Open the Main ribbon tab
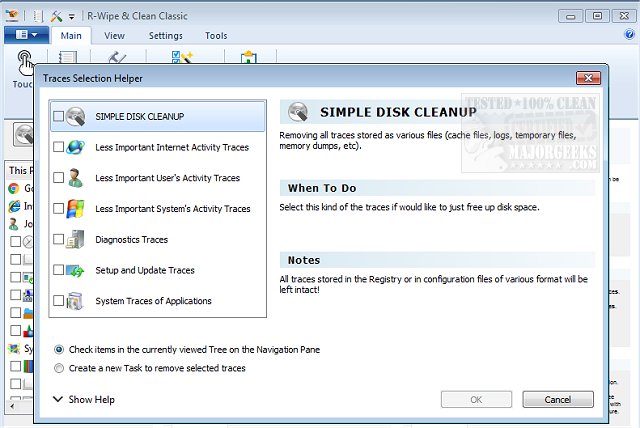640x428 pixels. tap(71, 35)
